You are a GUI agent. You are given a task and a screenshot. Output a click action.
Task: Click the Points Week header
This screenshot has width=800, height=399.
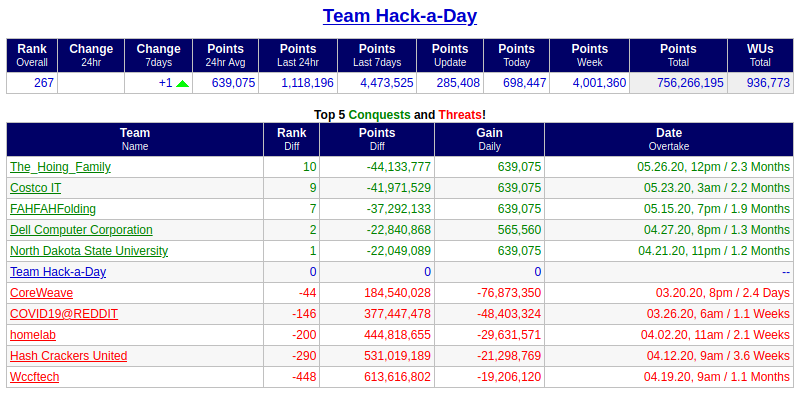point(590,55)
